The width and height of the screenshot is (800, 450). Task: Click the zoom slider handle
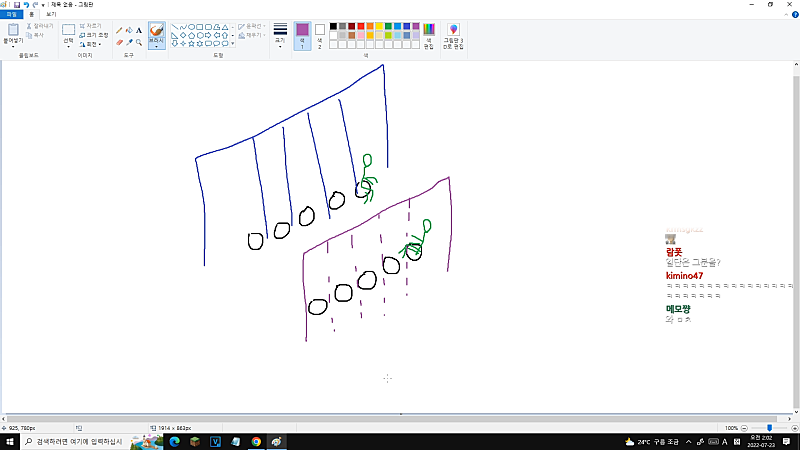tap(769, 428)
